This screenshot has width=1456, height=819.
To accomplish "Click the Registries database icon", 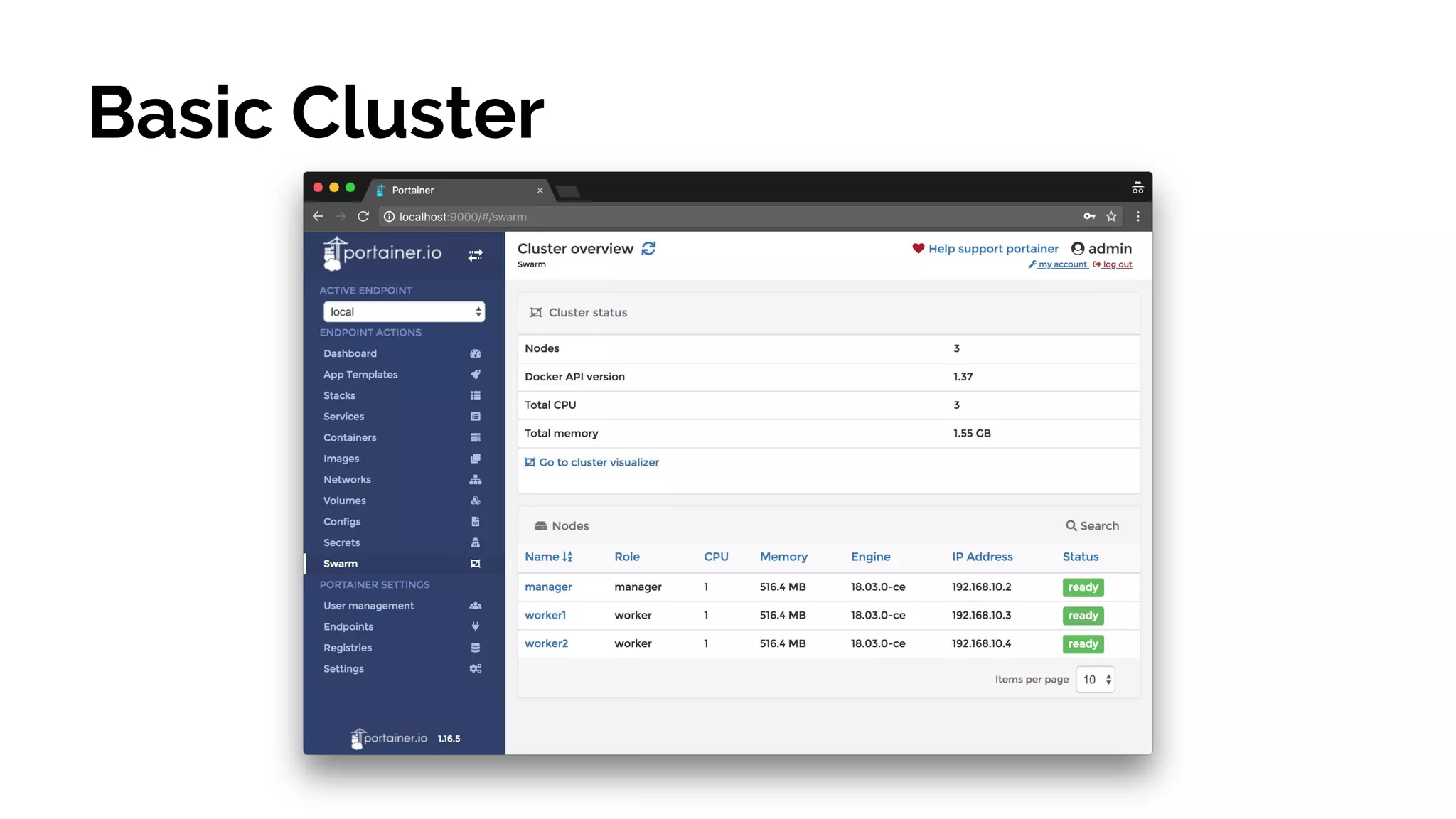I will [476, 648].
